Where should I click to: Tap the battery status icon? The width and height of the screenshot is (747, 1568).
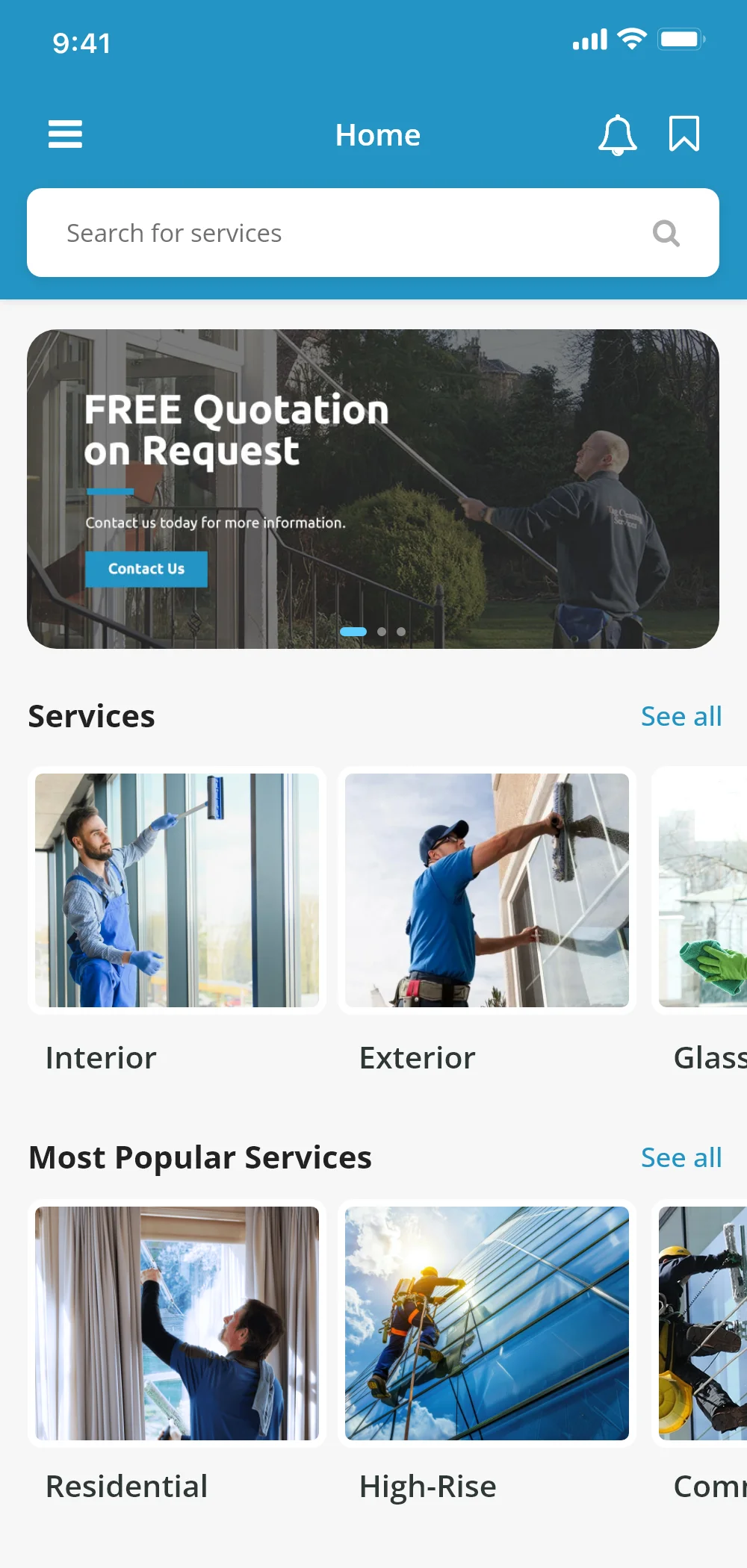coord(681,39)
